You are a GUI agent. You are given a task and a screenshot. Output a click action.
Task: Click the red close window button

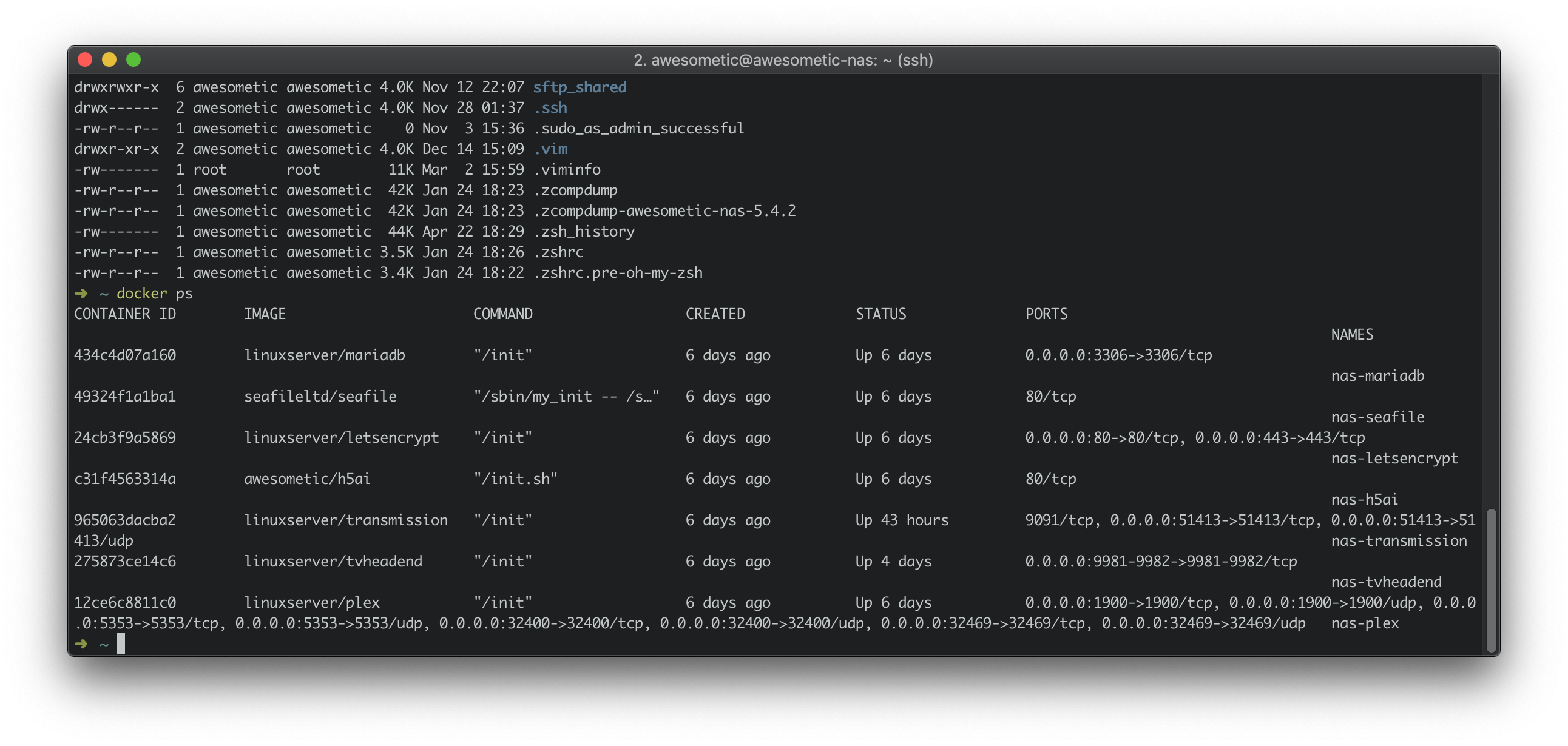coord(85,59)
